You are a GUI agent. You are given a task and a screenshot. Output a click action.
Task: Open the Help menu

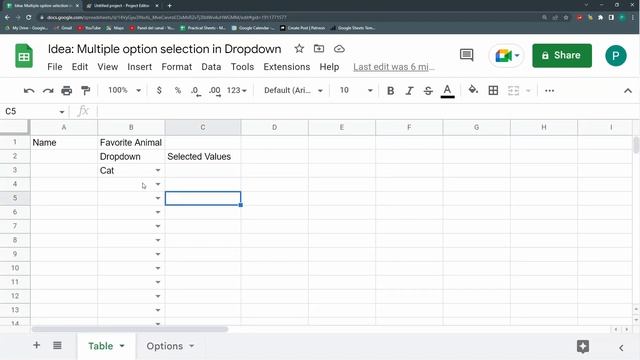(329, 67)
